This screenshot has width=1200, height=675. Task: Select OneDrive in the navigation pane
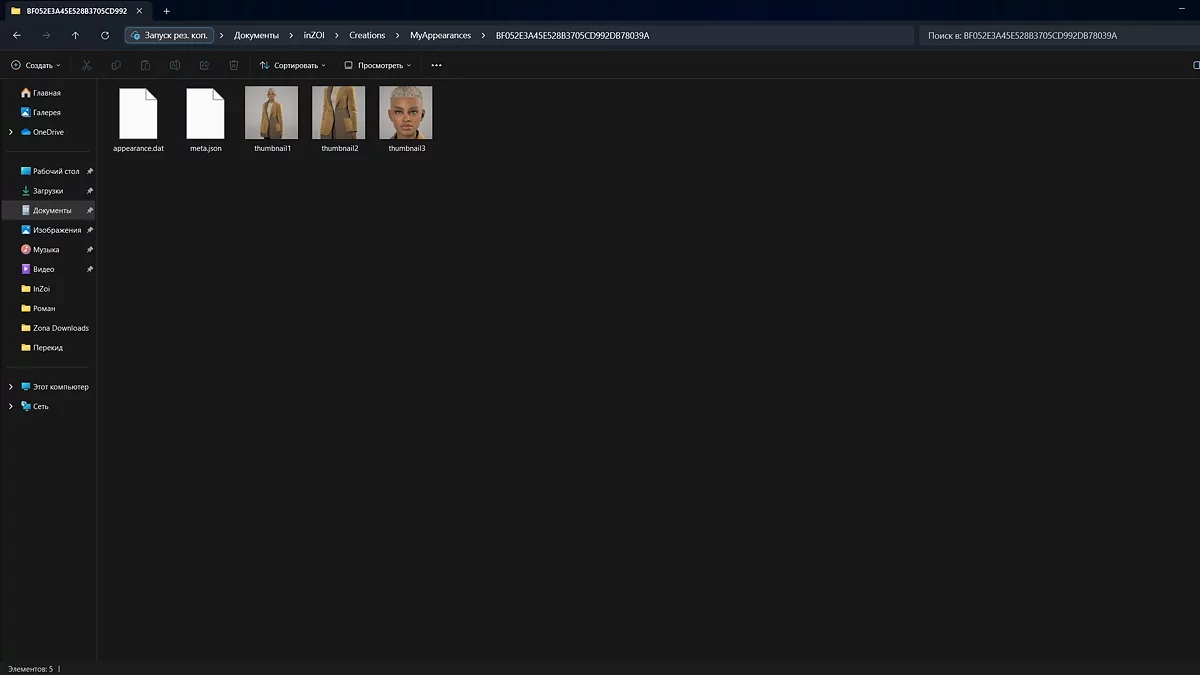coord(48,132)
